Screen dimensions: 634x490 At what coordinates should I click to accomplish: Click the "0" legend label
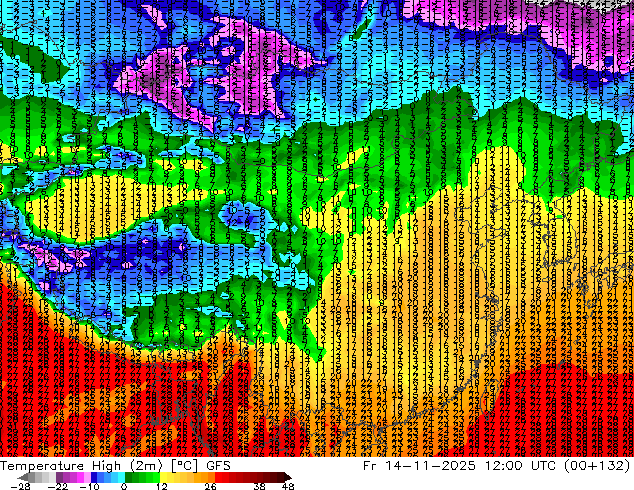click(124, 486)
